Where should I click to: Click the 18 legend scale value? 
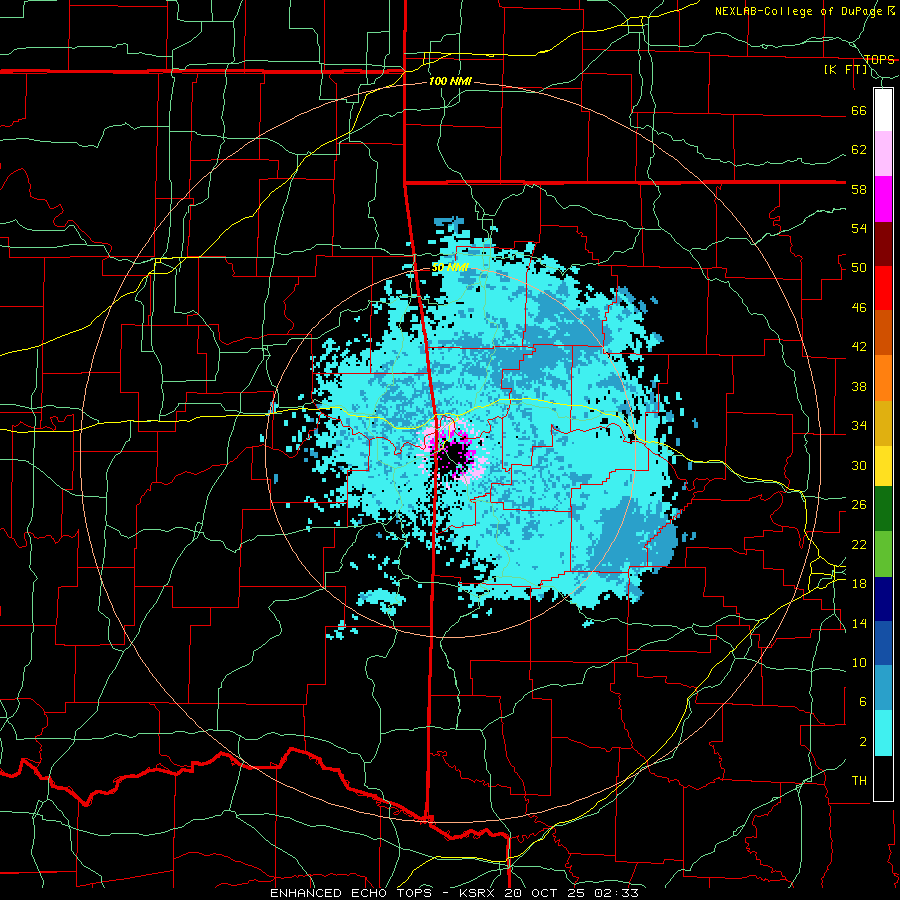[x=859, y=583]
